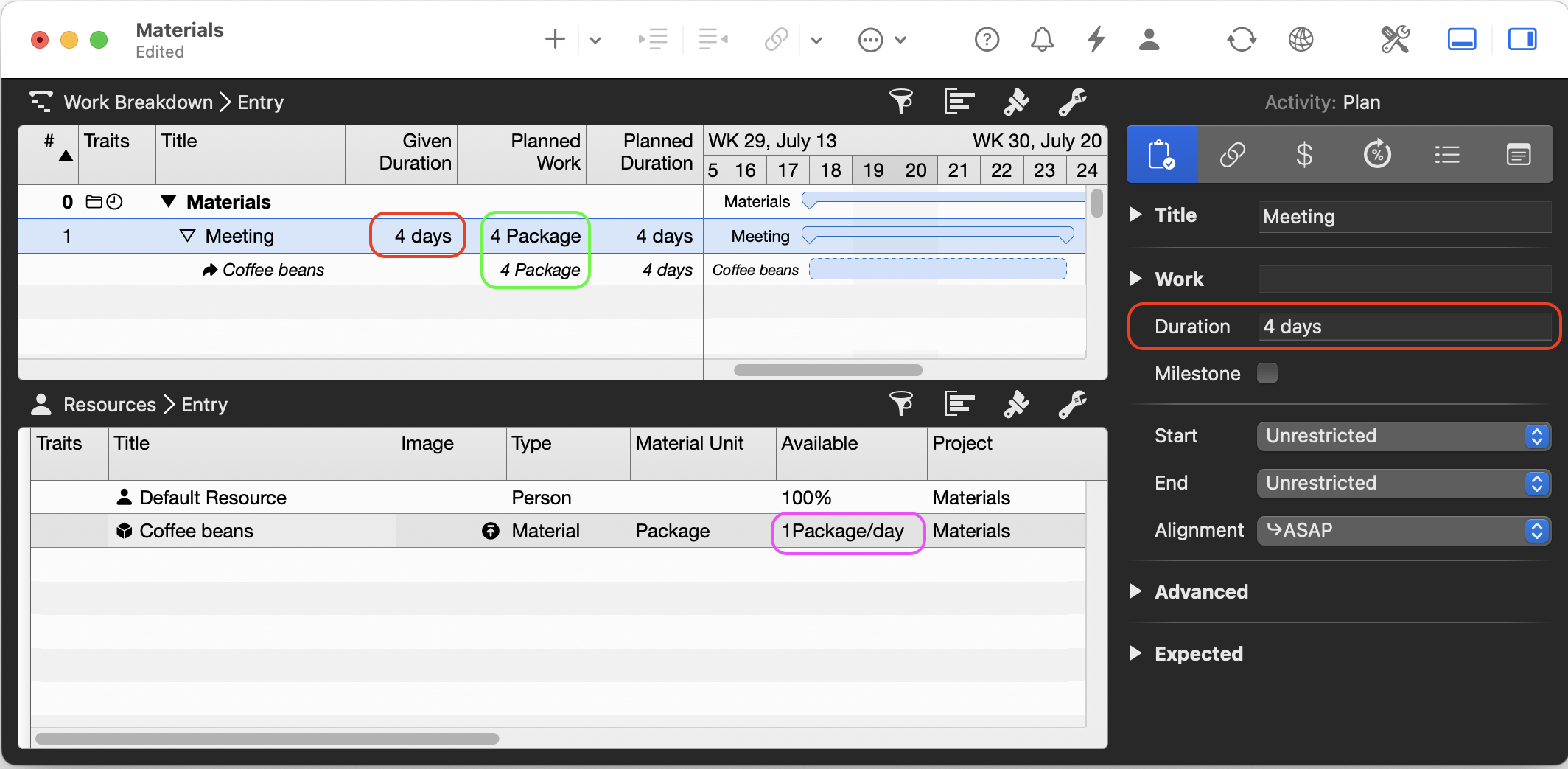The image size is (1568, 769).
Task: Click Resources in the breadcrumb
Action: coord(109,405)
